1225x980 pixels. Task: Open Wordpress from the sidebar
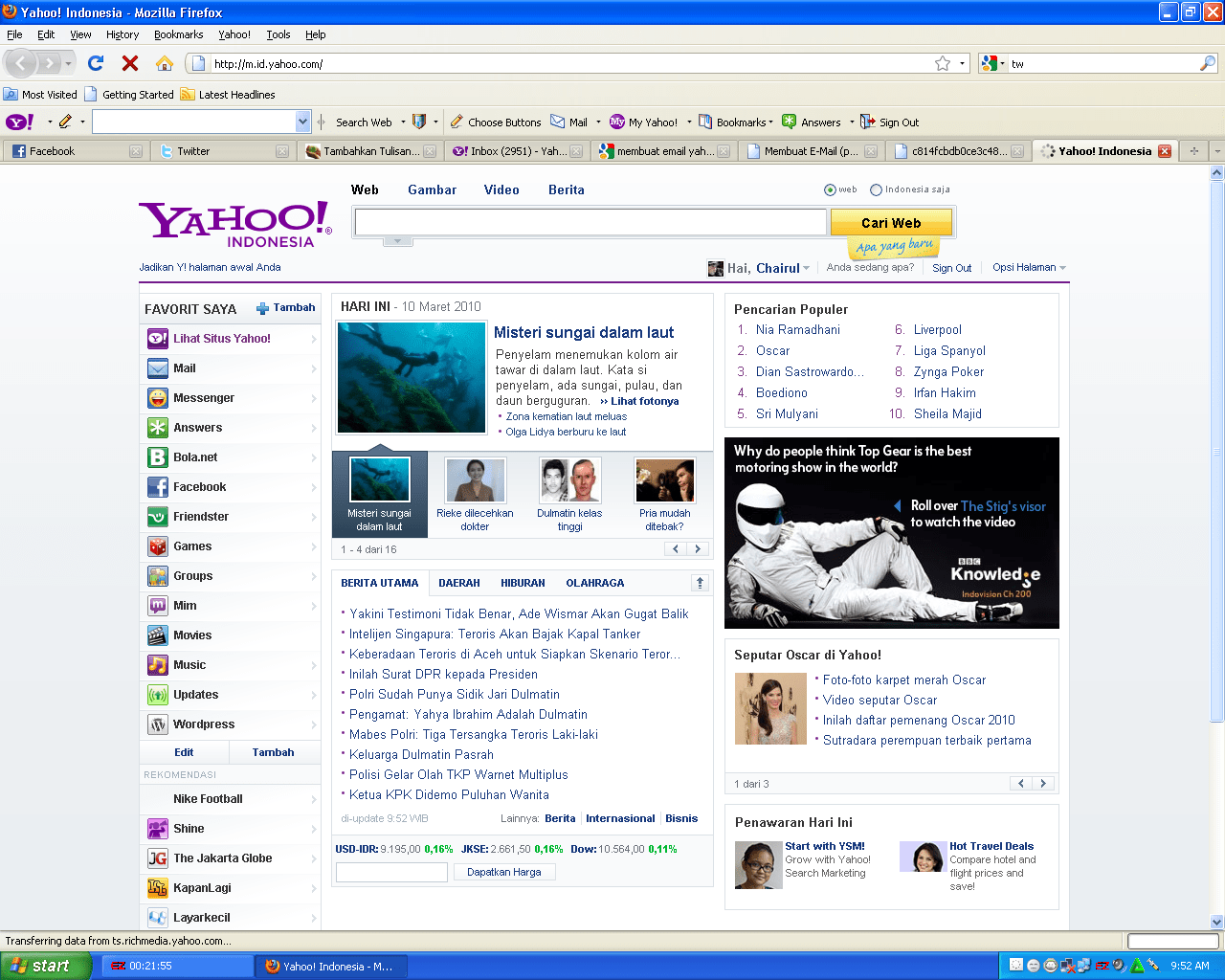(x=230, y=724)
